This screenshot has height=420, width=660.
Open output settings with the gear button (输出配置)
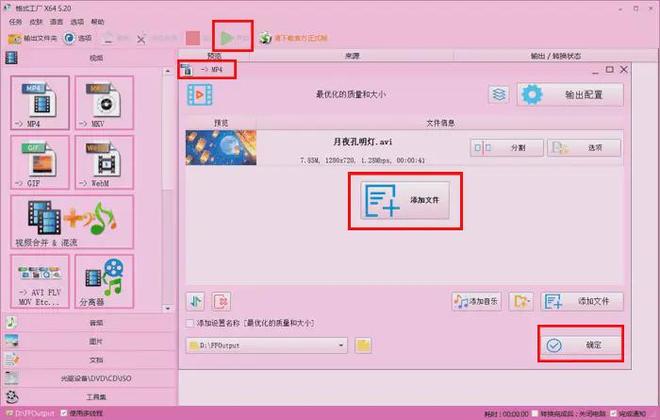[x=570, y=95]
